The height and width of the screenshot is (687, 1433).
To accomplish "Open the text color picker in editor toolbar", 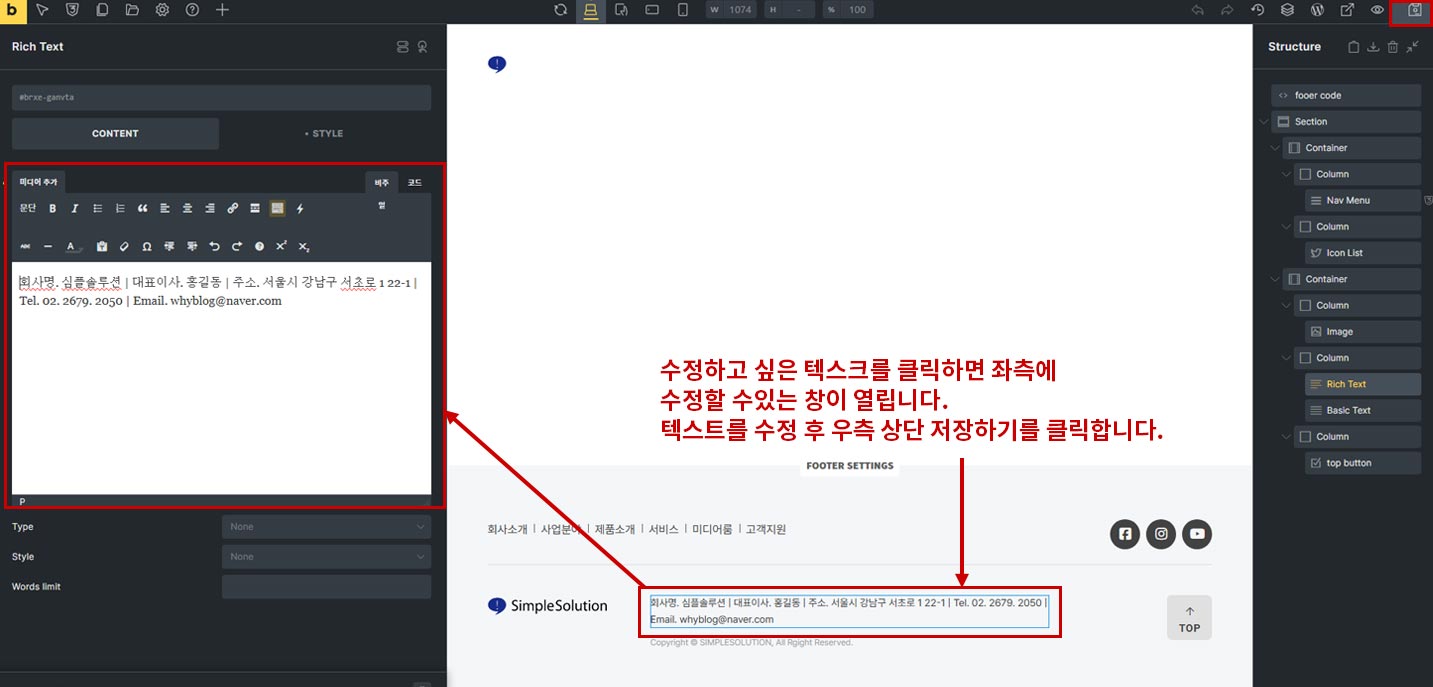I will [72, 246].
